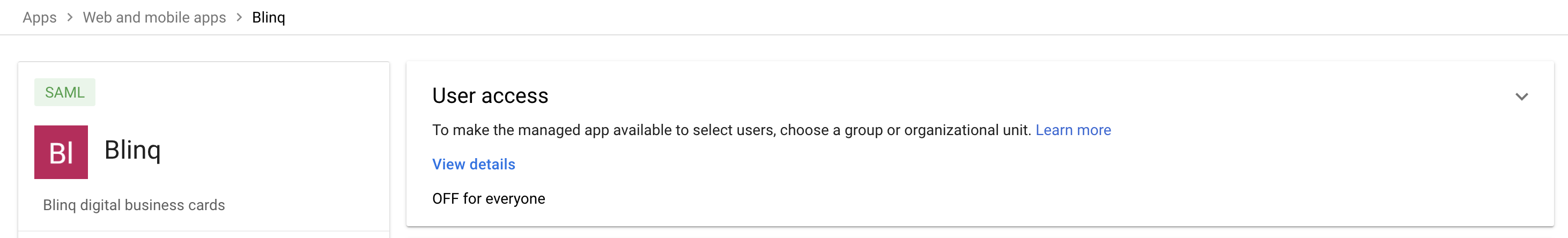Click the OFF for everyone status
The width and height of the screenshot is (1568, 238).
coord(489,199)
